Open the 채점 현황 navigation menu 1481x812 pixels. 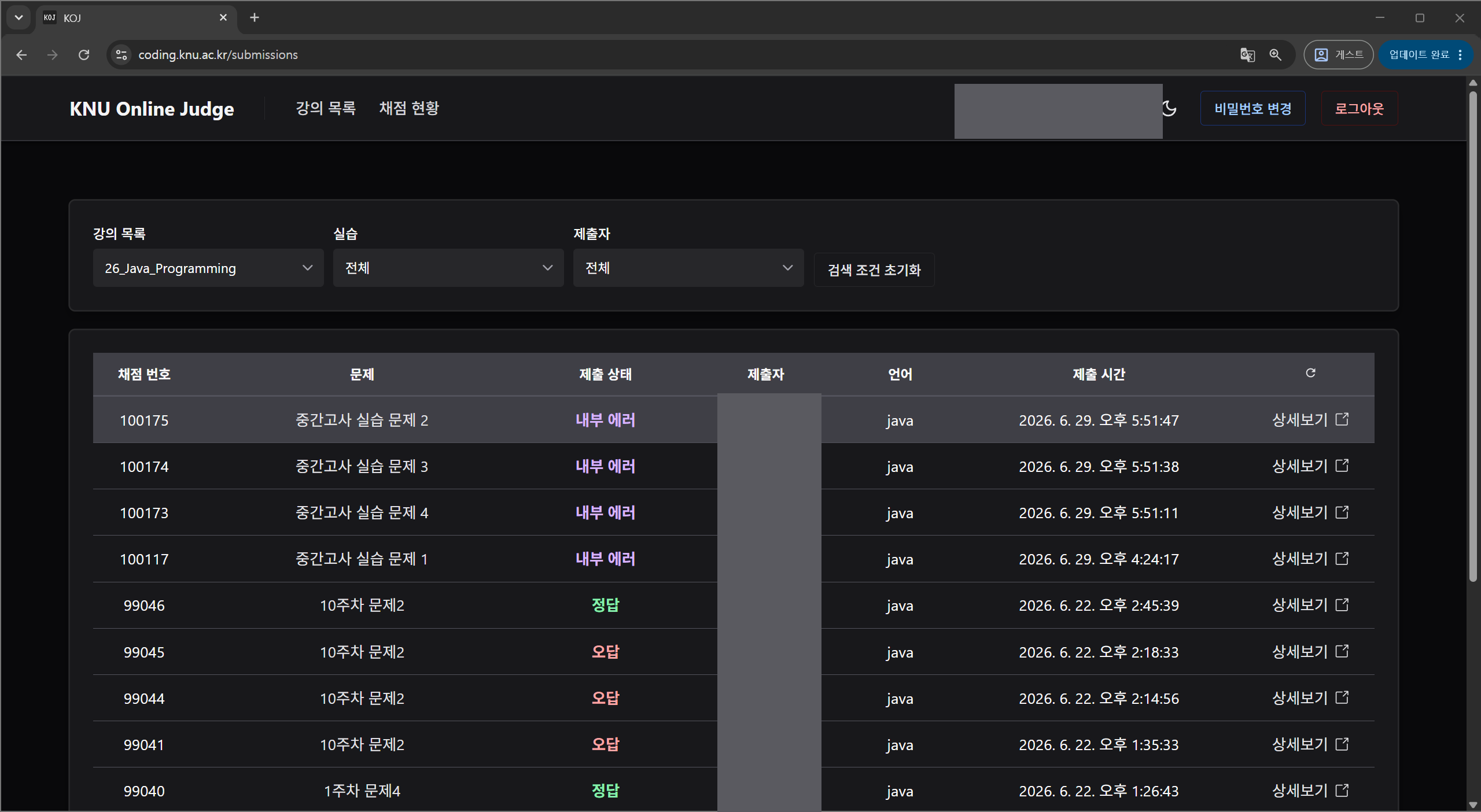click(x=409, y=108)
